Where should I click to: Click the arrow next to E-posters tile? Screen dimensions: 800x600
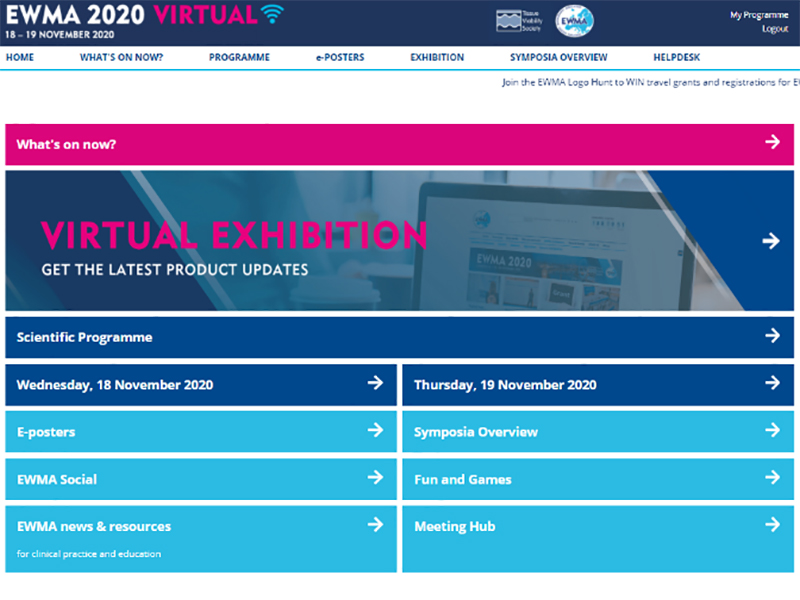click(375, 431)
